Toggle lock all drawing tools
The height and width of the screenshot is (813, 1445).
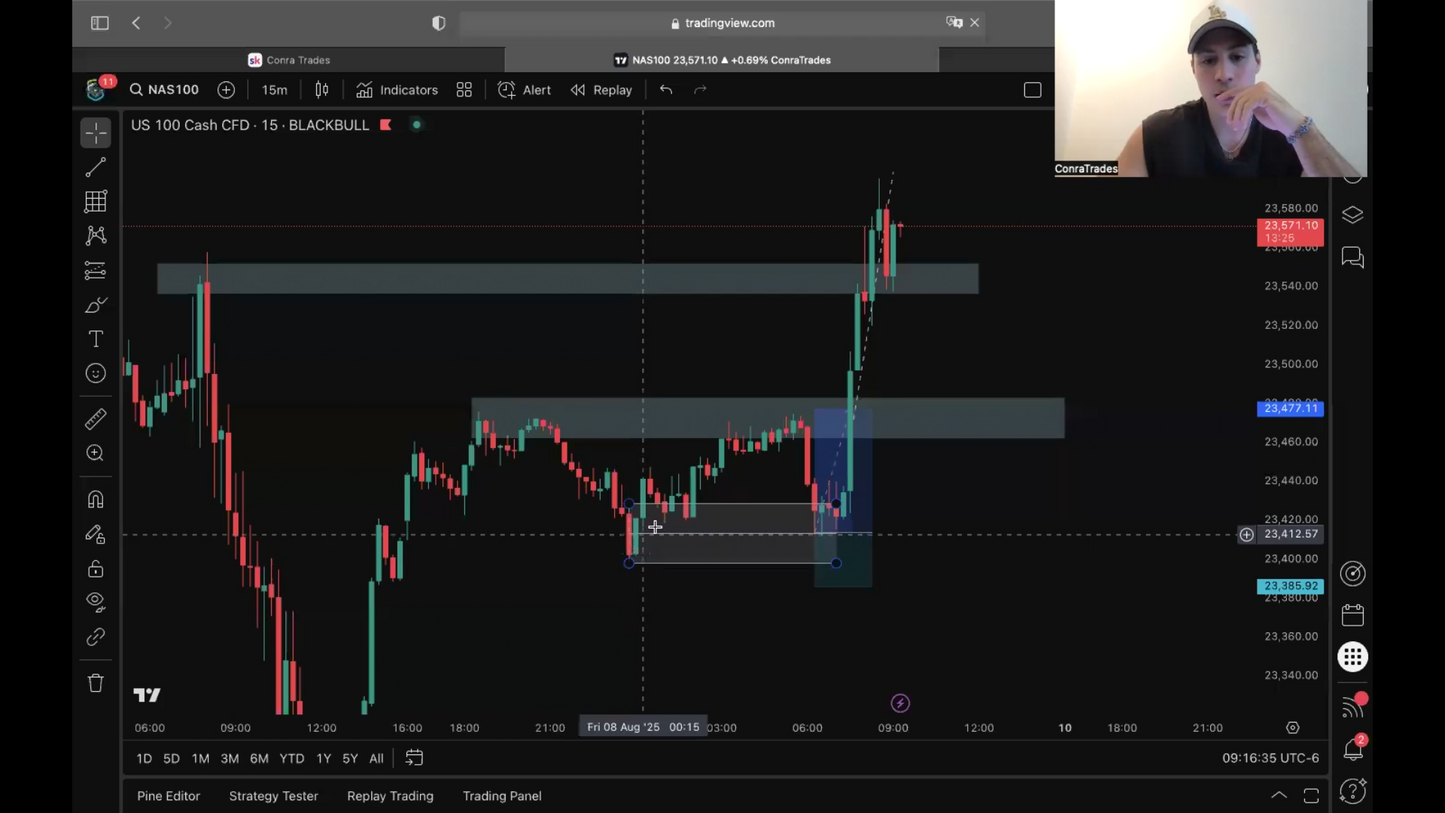point(96,569)
